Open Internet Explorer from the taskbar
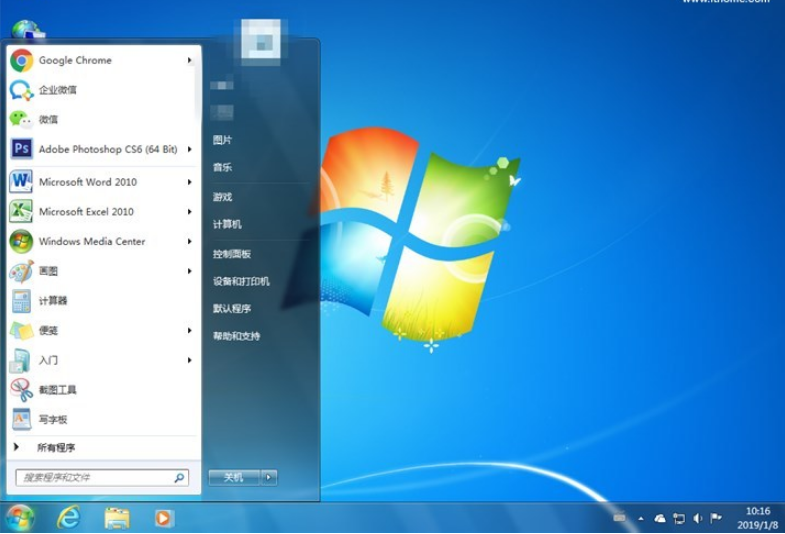This screenshot has width=785, height=534. tap(68, 518)
